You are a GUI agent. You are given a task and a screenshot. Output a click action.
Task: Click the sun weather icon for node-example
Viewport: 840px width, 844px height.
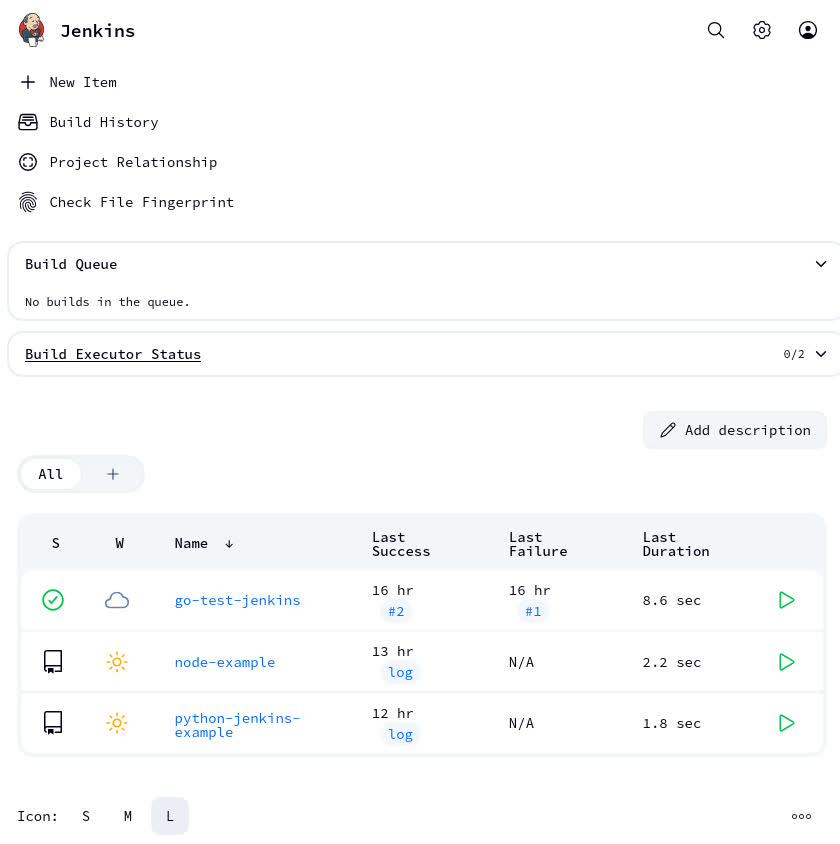pyautogui.click(x=117, y=662)
